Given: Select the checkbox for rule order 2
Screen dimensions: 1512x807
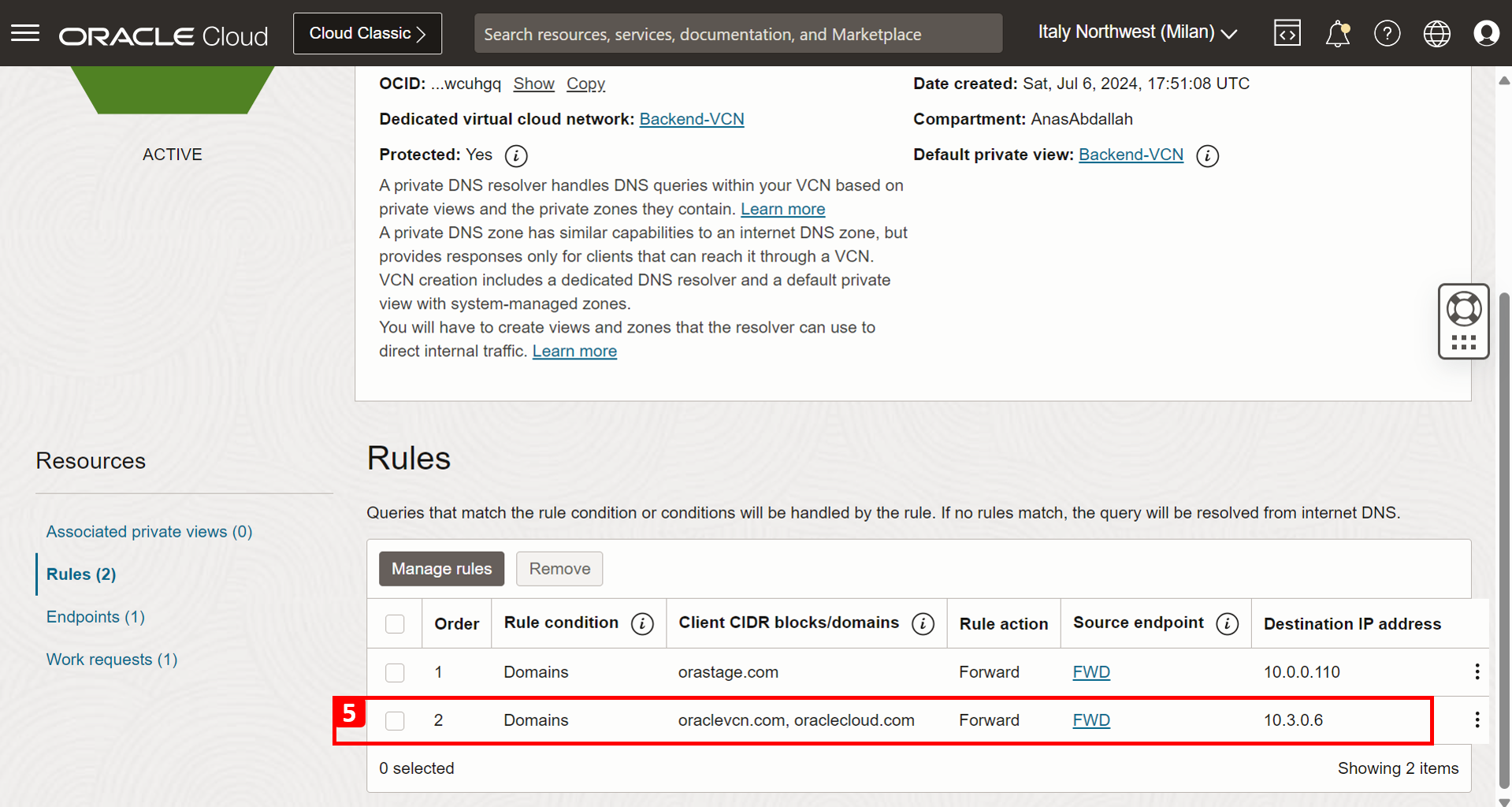Looking at the screenshot, I should pyautogui.click(x=395, y=720).
